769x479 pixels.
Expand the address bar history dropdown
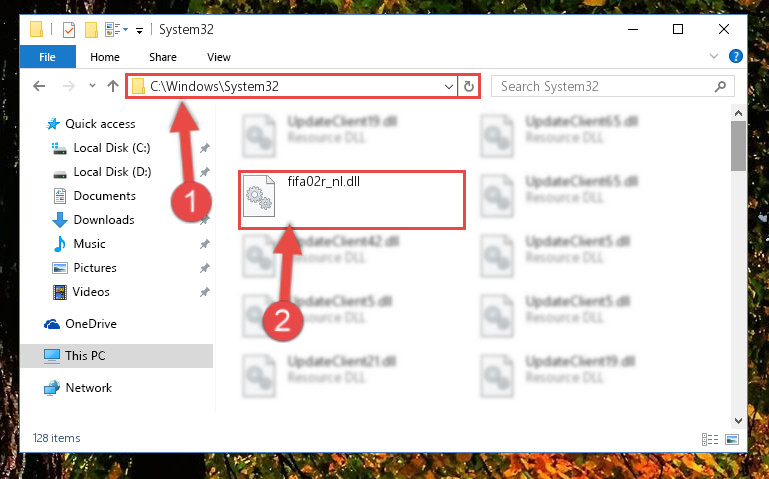point(449,87)
